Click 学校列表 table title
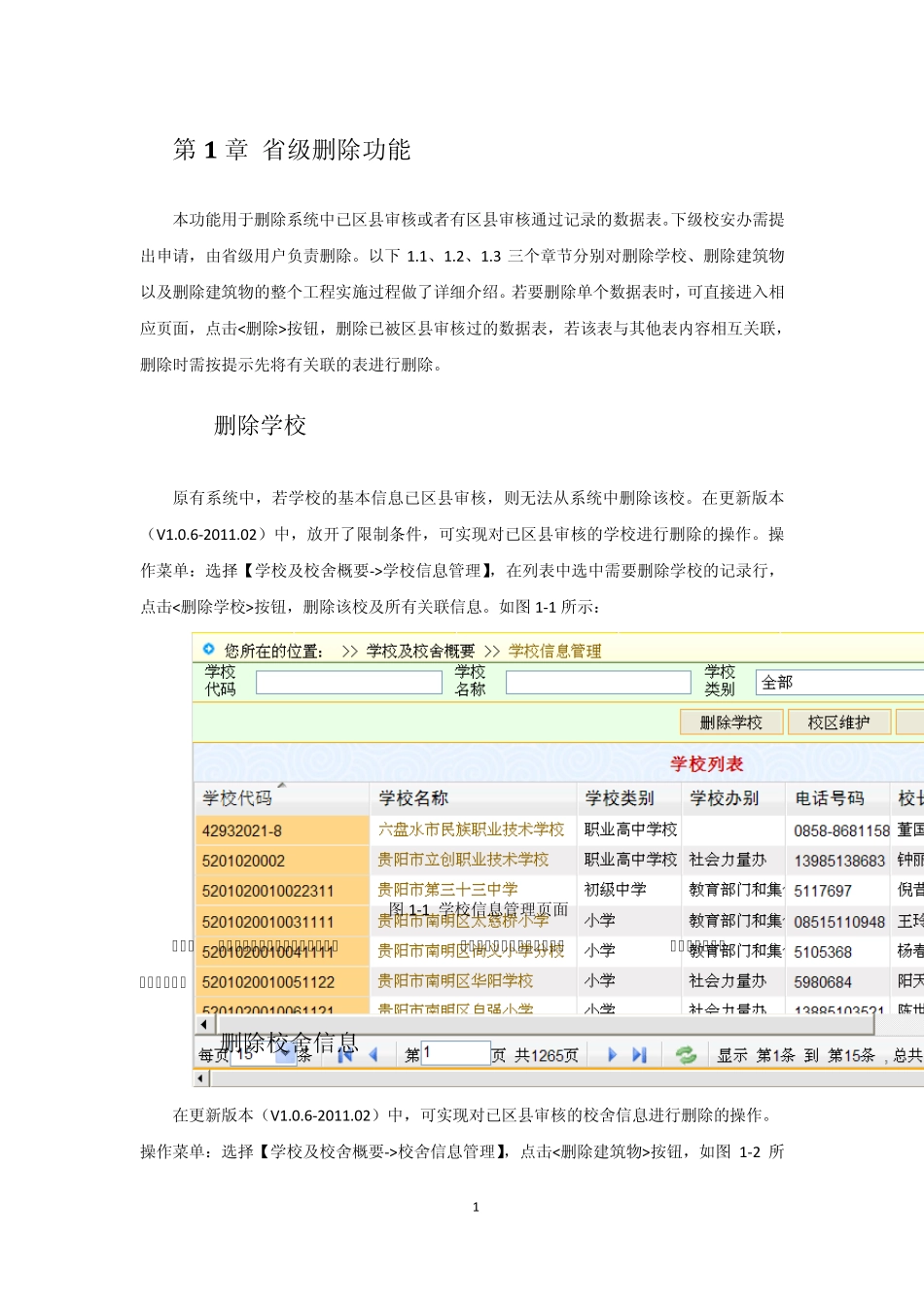Viewport: 924px width, 1307px height. [707, 764]
